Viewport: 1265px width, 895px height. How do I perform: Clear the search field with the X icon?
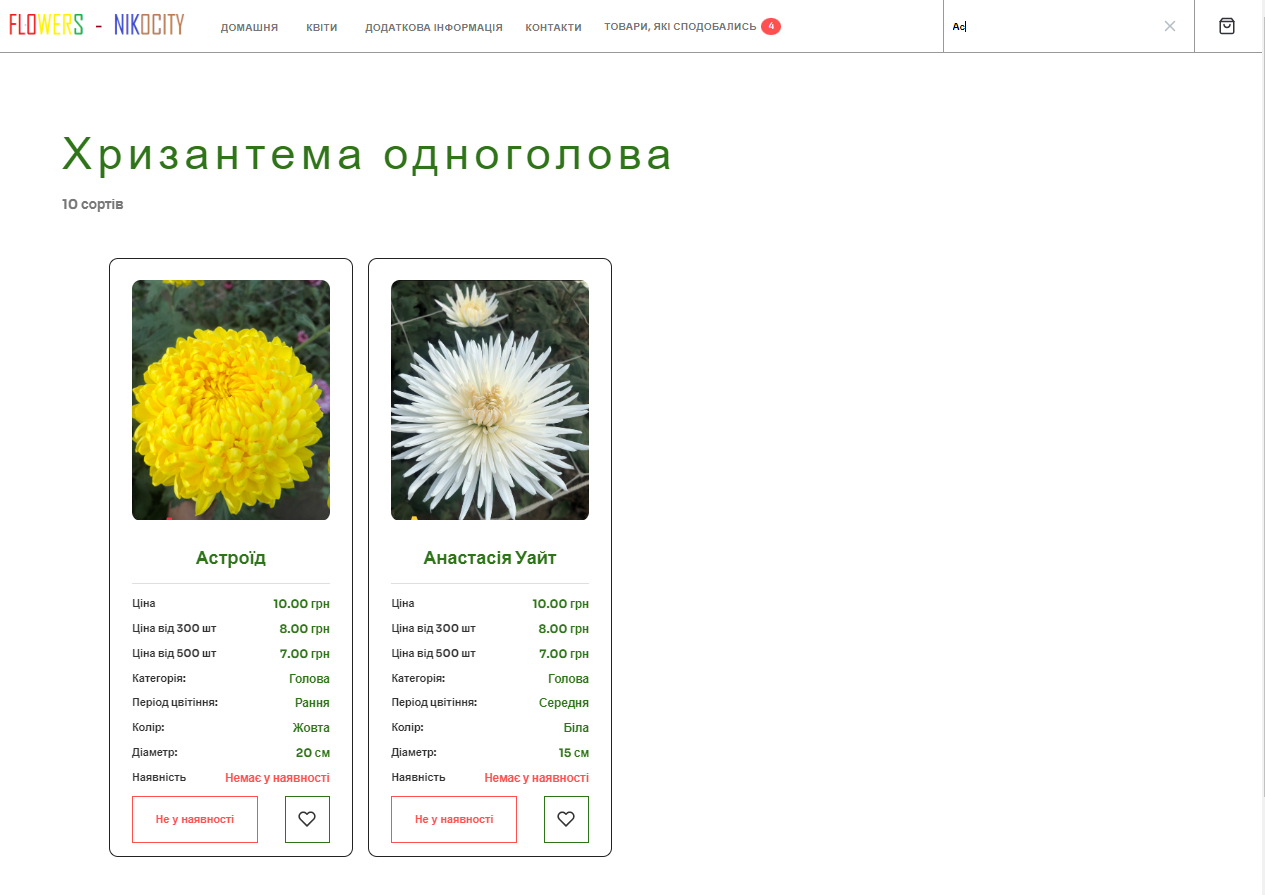[x=1170, y=26]
